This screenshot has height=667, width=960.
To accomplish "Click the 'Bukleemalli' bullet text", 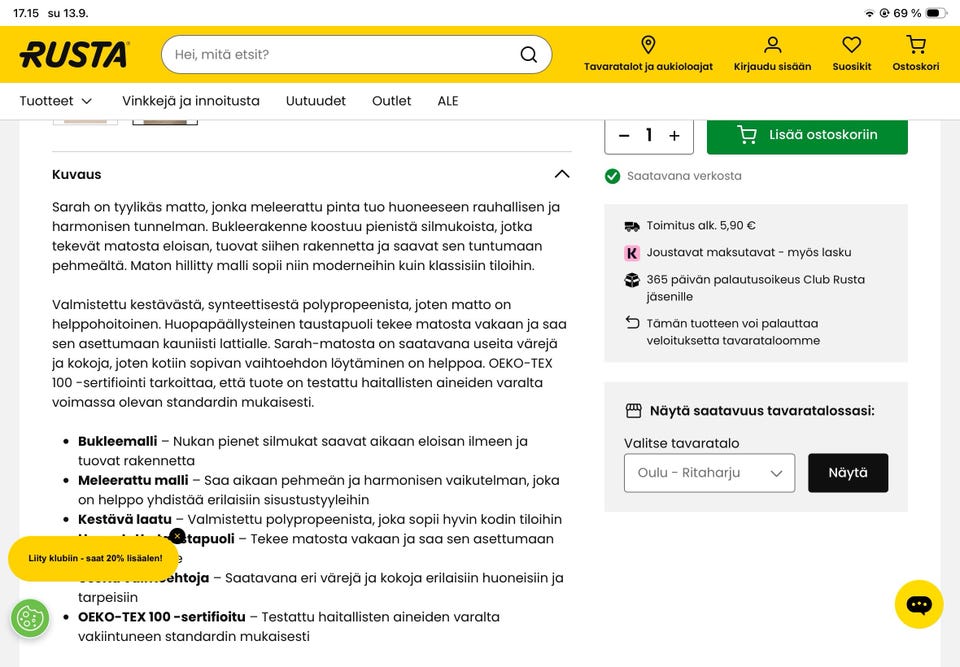I will point(118,441).
